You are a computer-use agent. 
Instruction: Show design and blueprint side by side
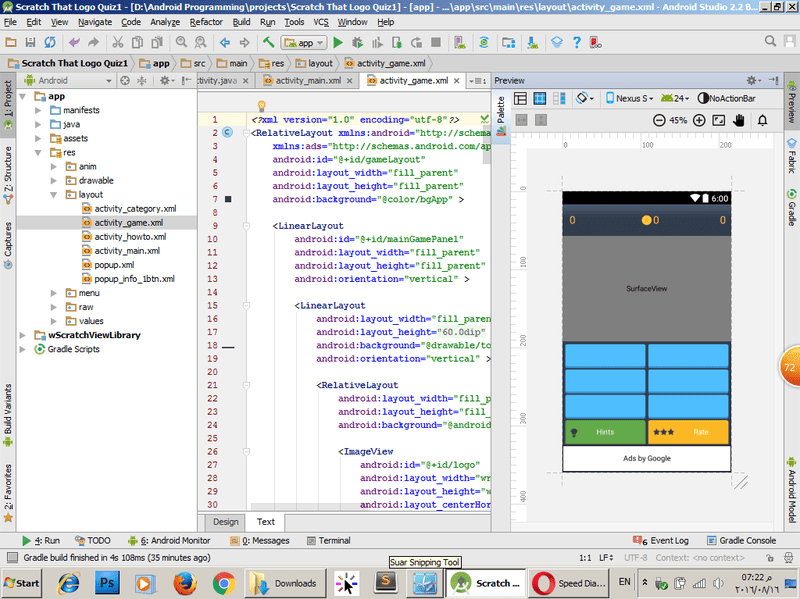[x=560, y=99]
